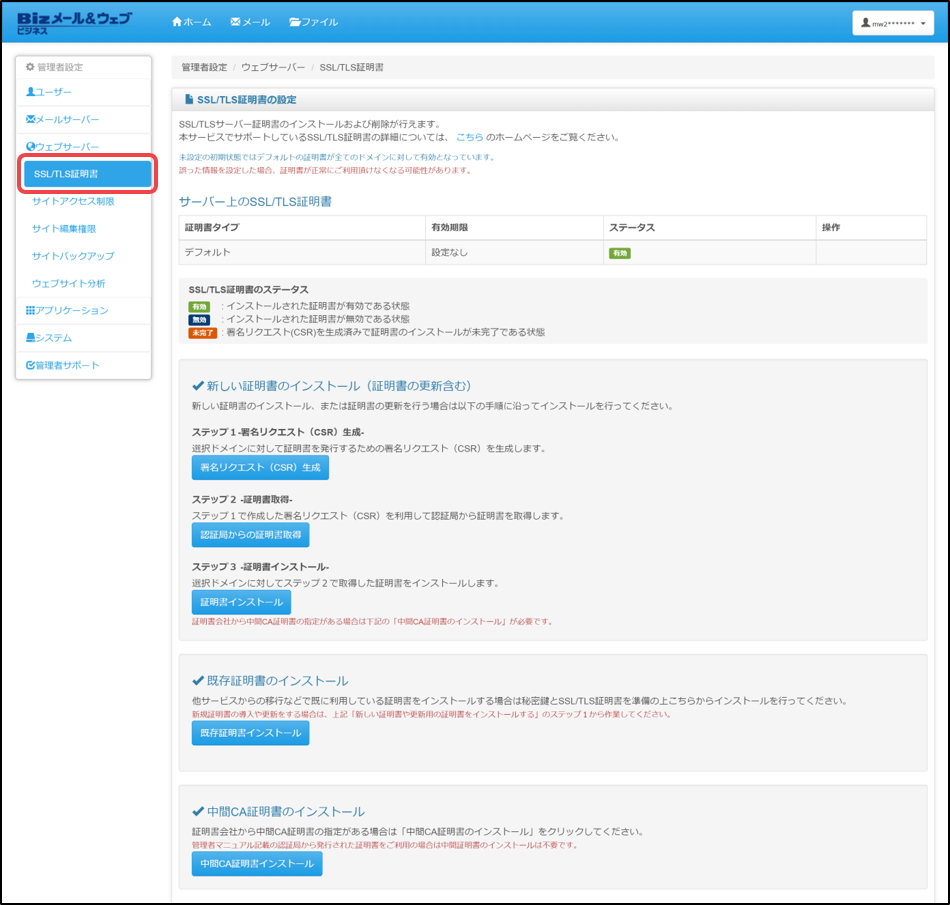The width and height of the screenshot is (950, 905).
Task: Click 署名リクエスト（CSR）生成 button
Action: point(260,467)
